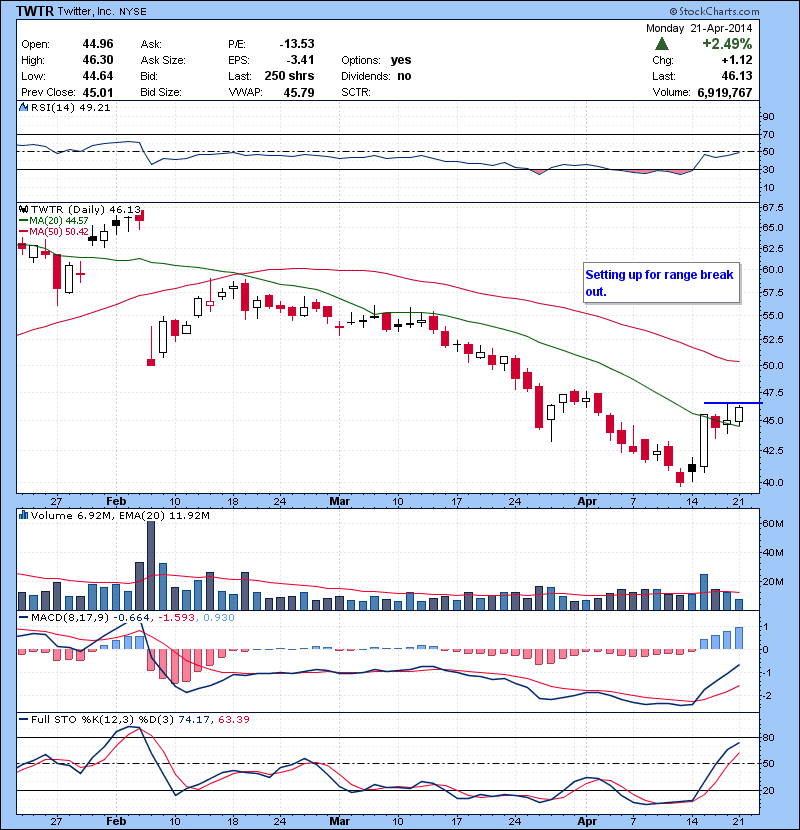Click the RSI(14) 49.21 label

(70, 107)
